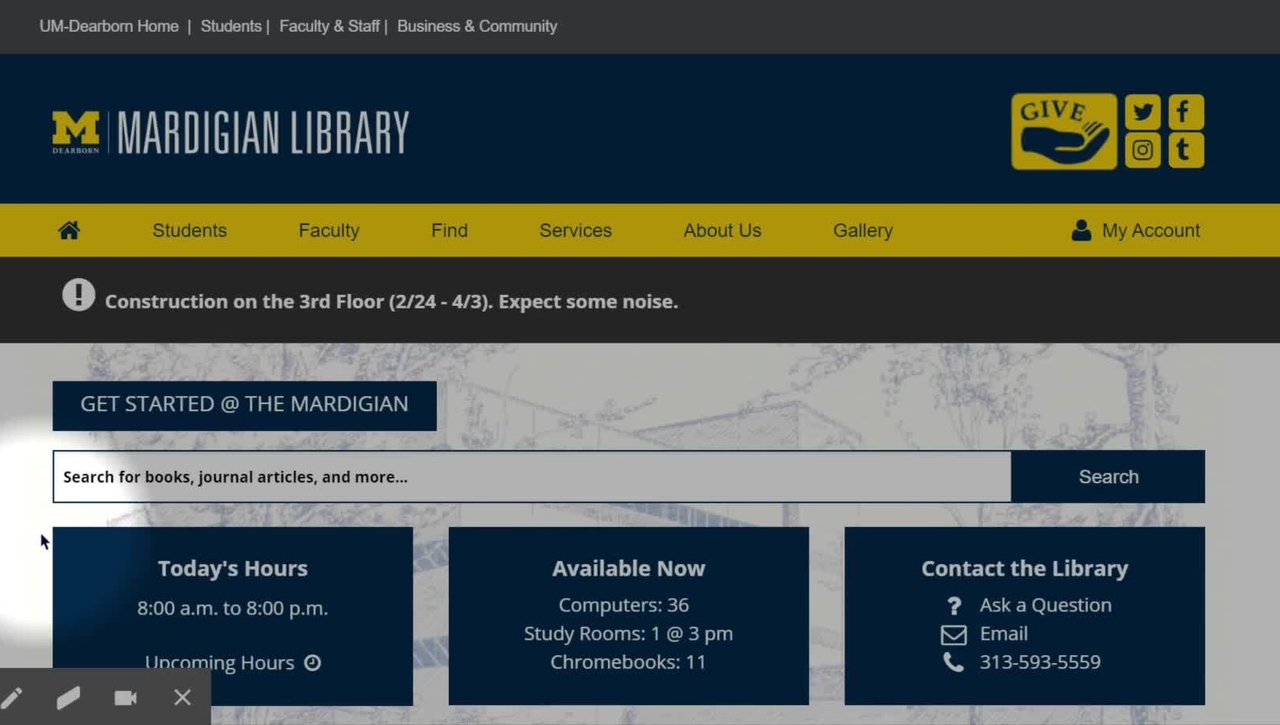The image size is (1280, 725).
Task: Focus the books and articles search field
Action: click(x=532, y=477)
